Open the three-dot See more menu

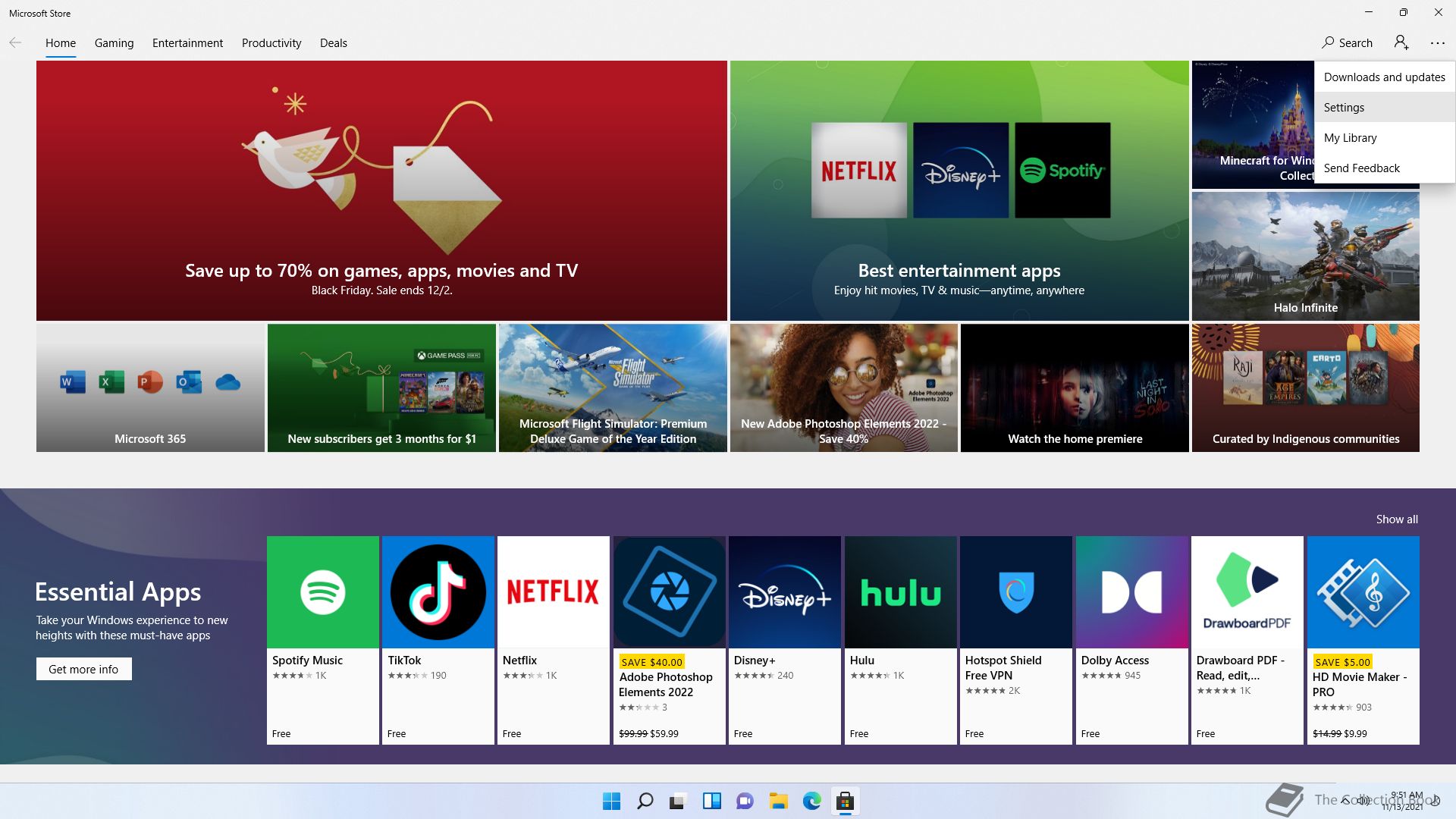tap(1437, 43)
